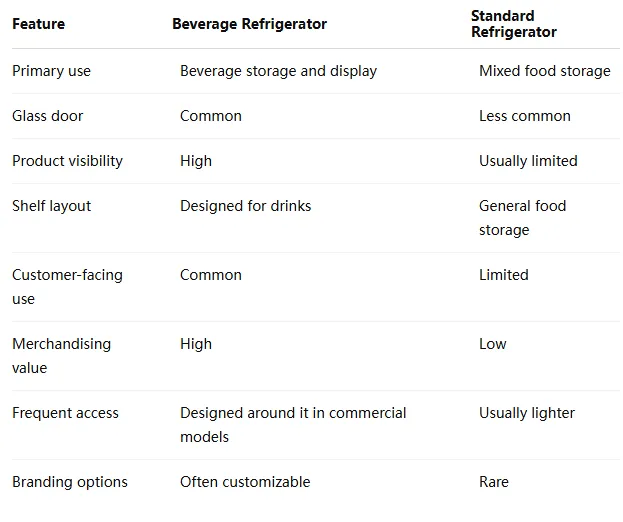Select the Glass door row label

click(48, 116)
